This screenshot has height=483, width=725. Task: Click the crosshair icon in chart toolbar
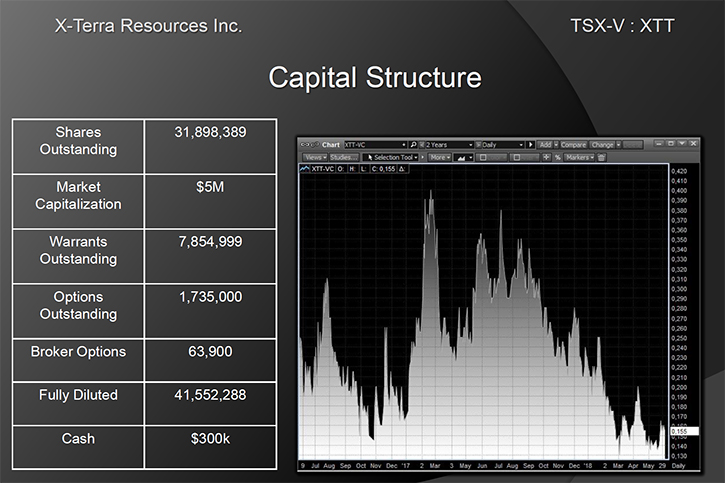pyautogui.click(x=546, y=157)
